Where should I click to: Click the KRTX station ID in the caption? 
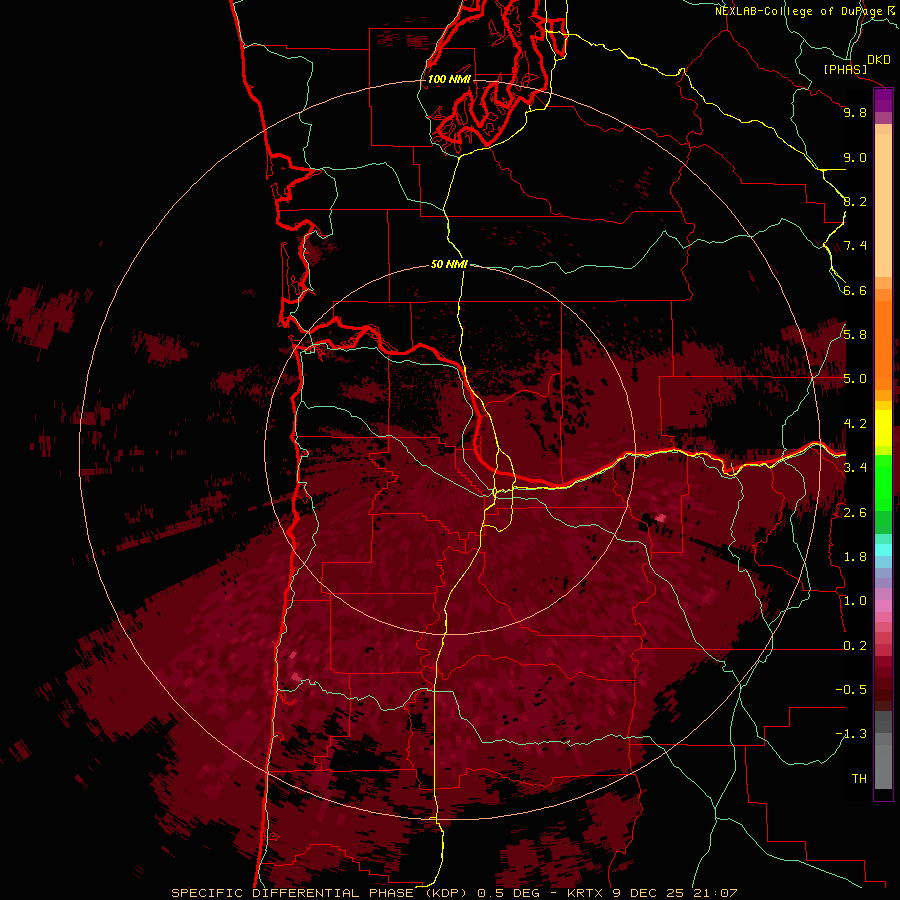[x=585, y=893]
